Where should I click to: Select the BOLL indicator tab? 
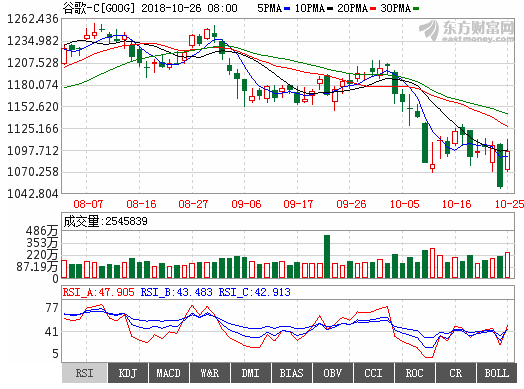(x=497, y=373)
